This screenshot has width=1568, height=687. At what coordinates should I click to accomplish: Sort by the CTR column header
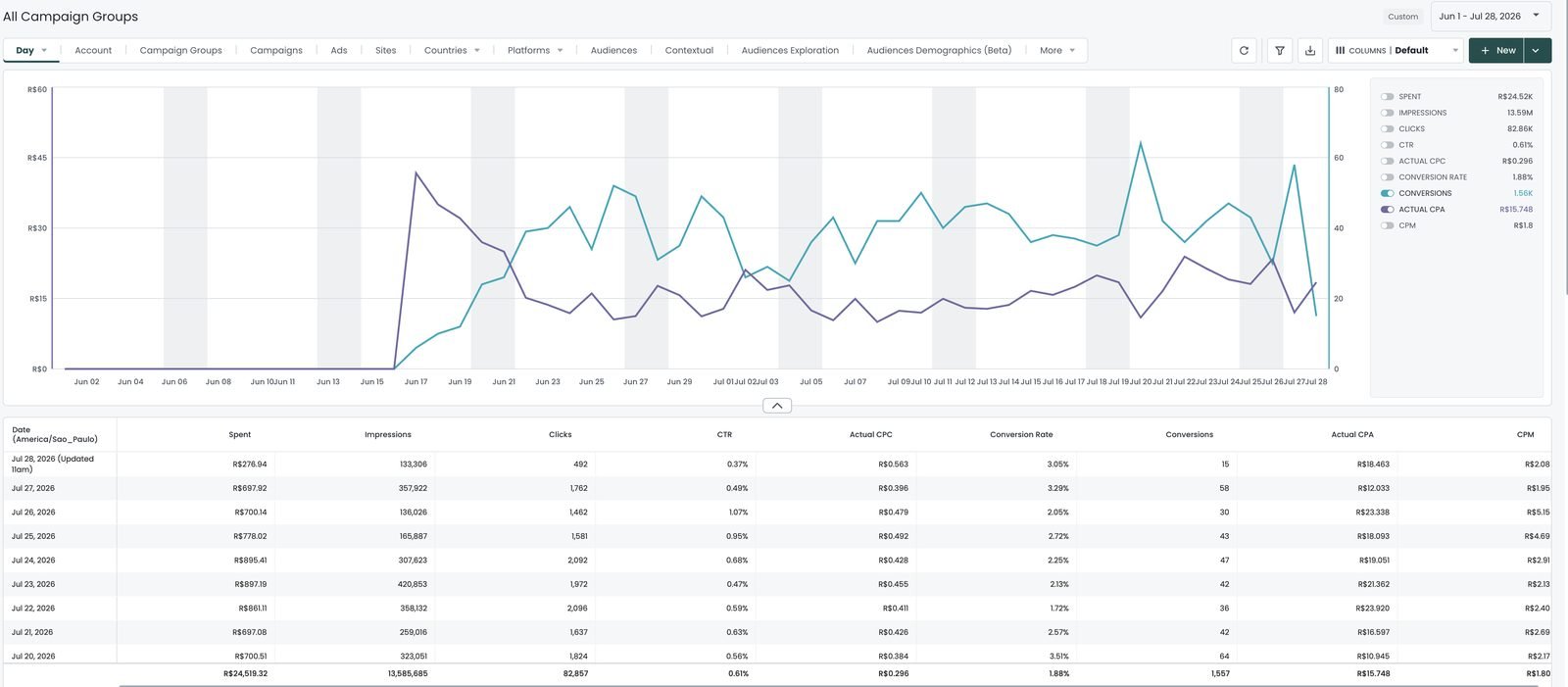[x=724, y=434]
